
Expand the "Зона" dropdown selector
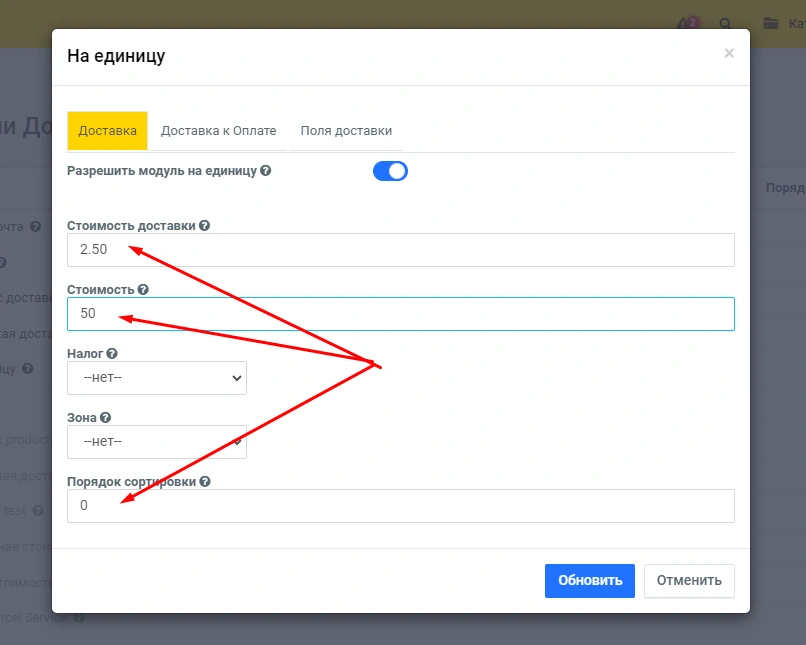[157, 442]
